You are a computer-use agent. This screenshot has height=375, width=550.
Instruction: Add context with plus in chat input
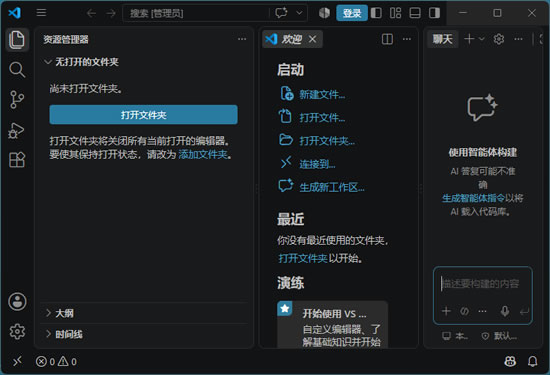pyautogui.click(x=446, y=311)
